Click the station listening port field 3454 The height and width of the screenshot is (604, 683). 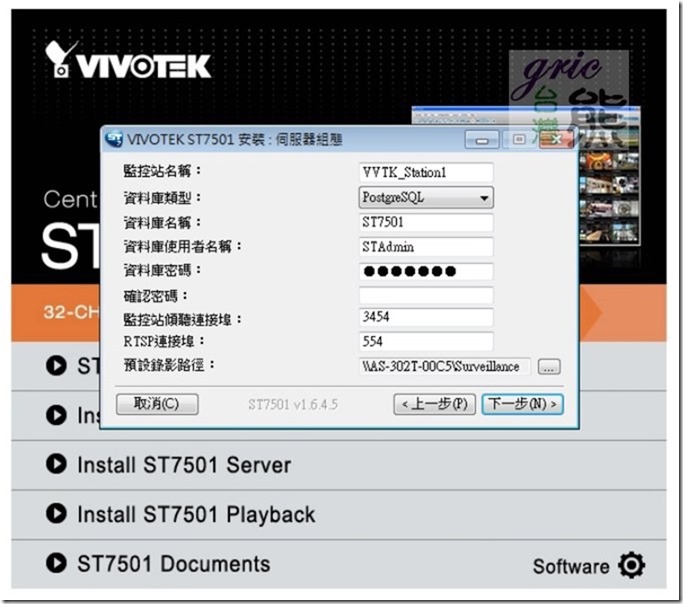[x=426, y=317]
